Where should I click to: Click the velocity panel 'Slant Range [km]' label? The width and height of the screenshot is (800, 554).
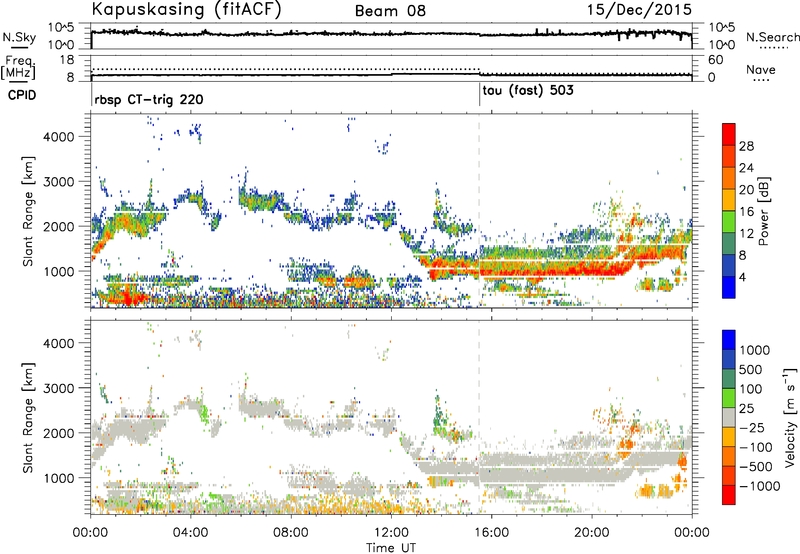28,417
